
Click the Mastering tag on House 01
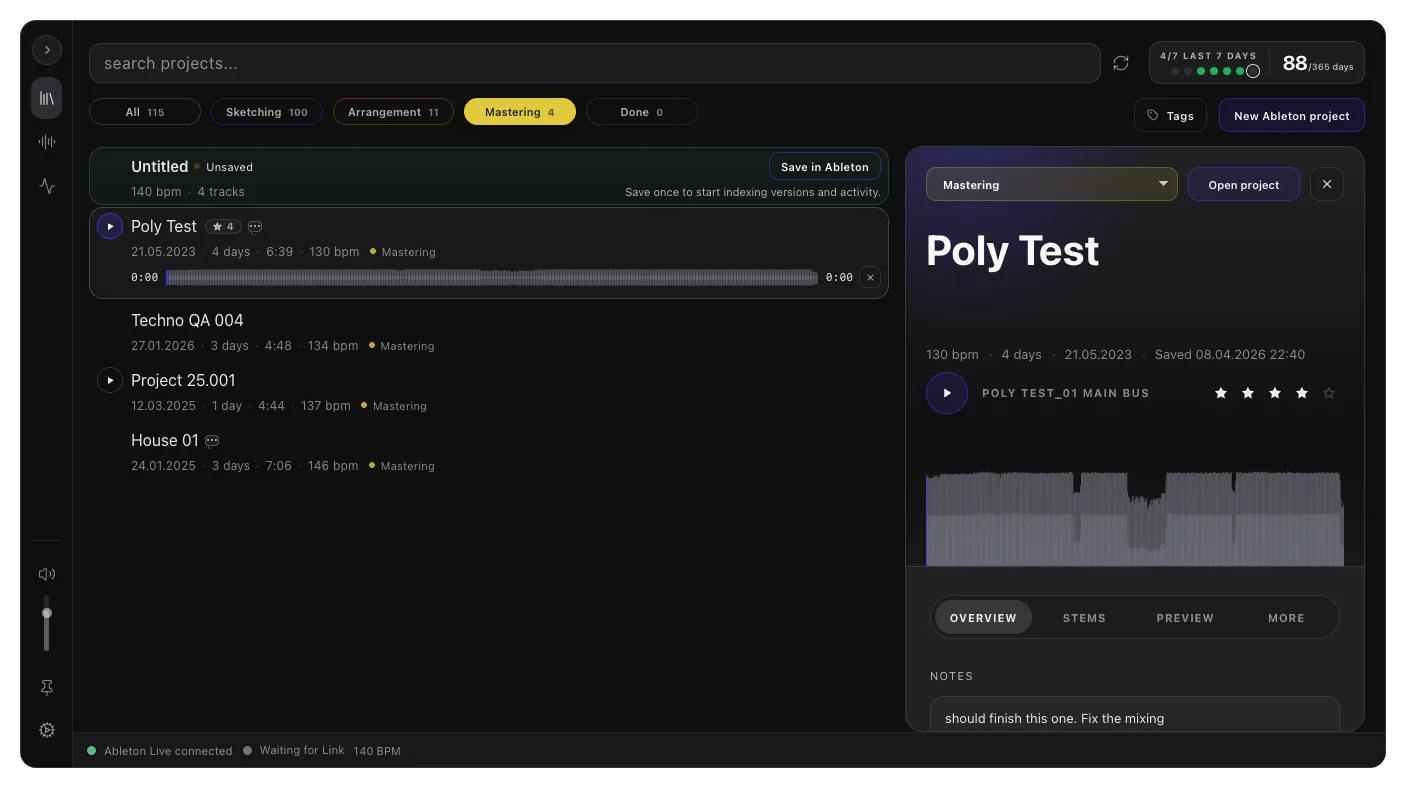402,466
